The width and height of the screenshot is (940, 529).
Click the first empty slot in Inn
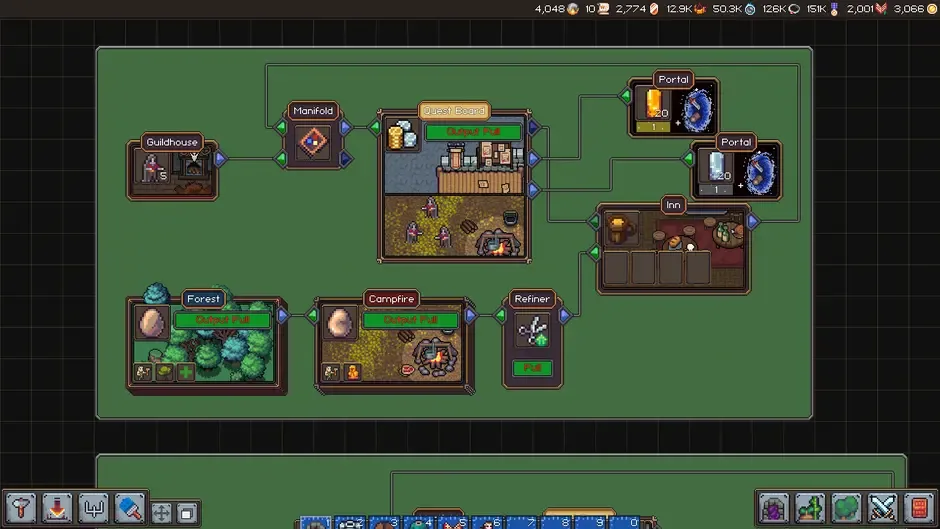tap(616, 267)
